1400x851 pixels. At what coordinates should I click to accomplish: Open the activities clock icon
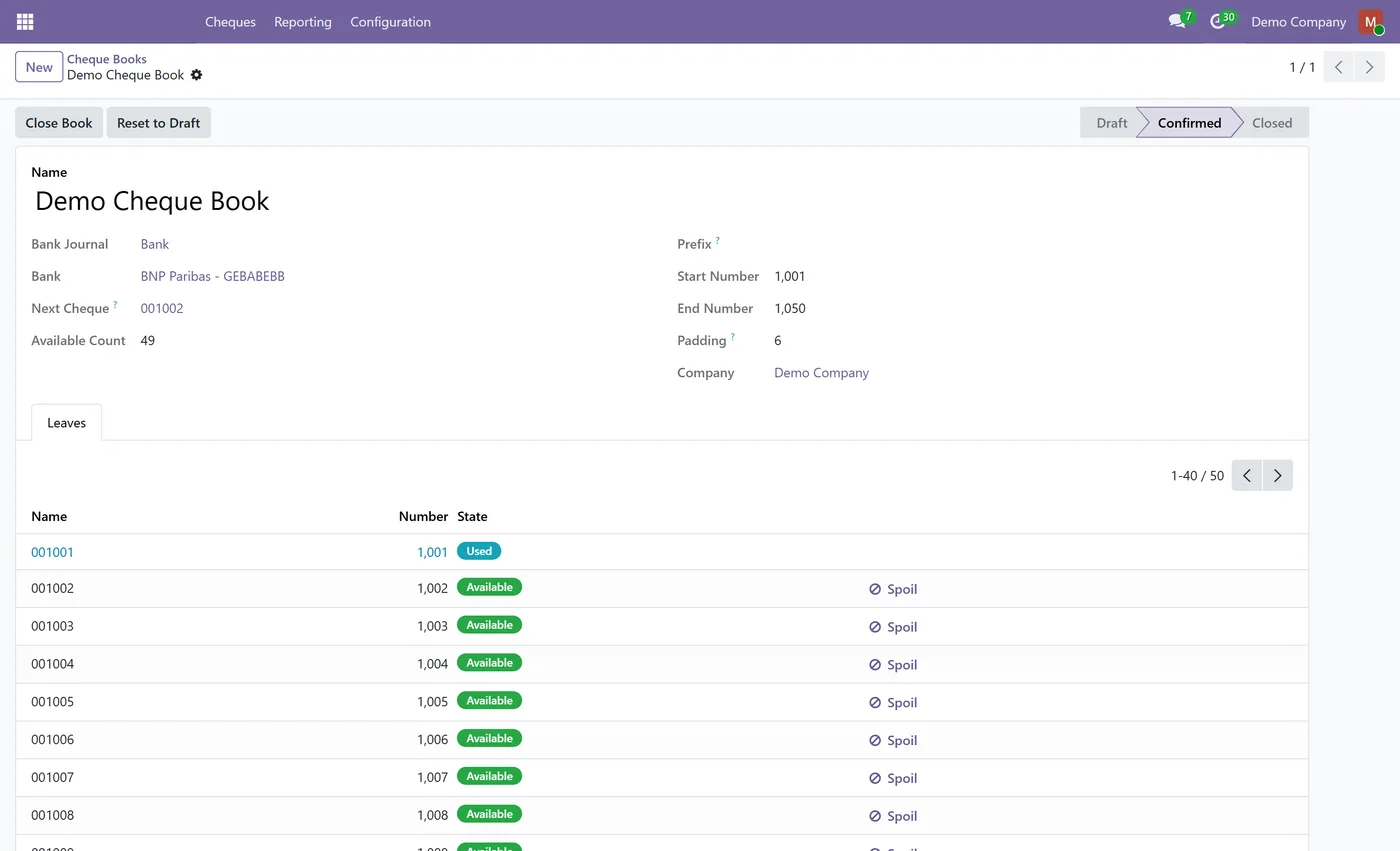(1217, 21)
